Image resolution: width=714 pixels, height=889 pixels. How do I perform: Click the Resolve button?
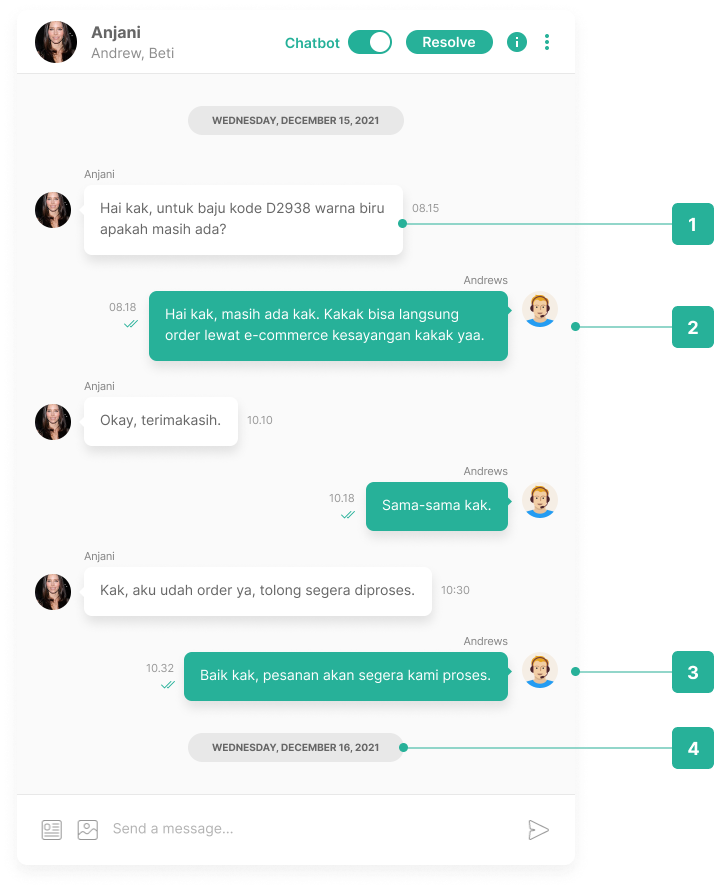coord(449,43)
